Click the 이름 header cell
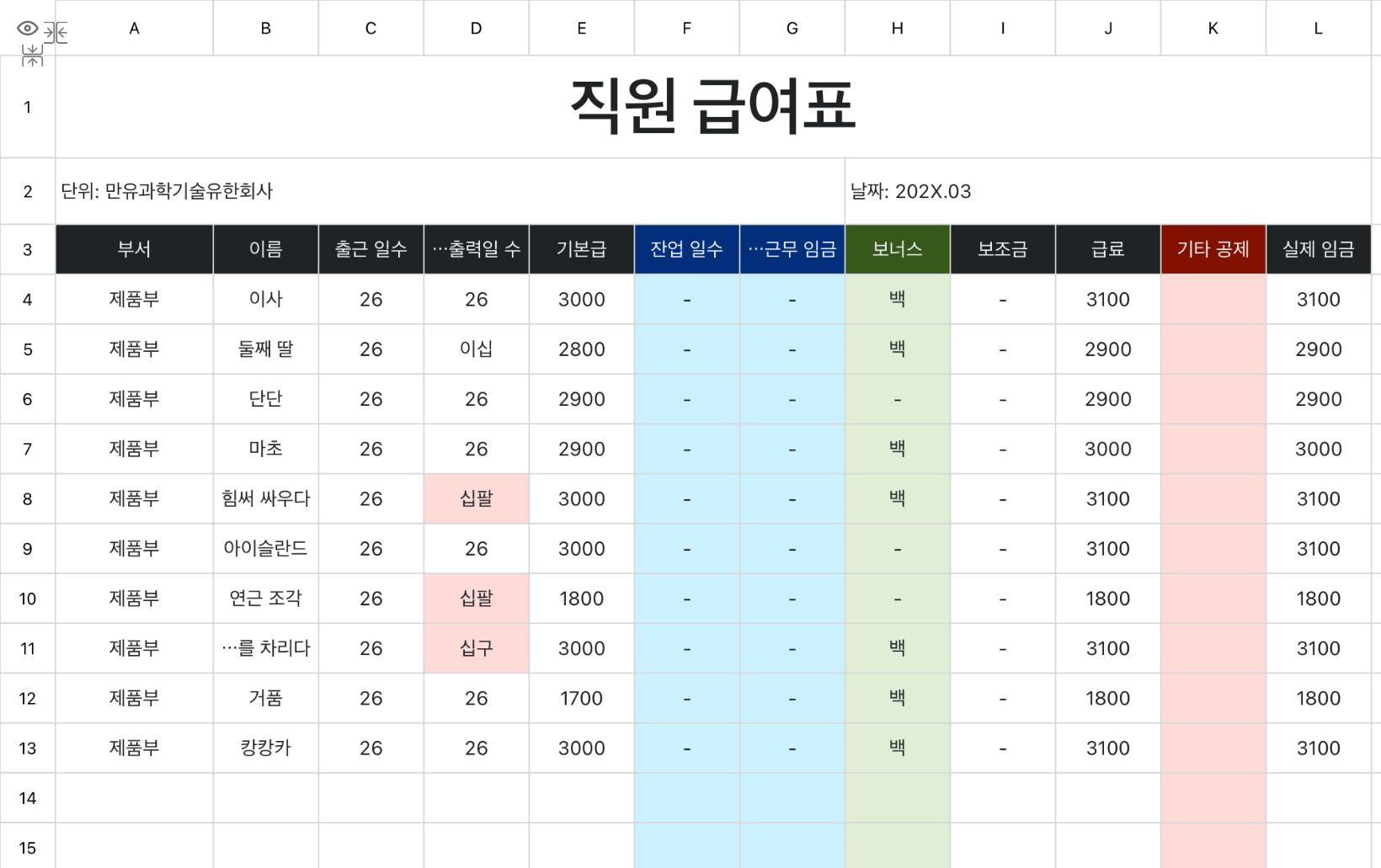This screenshot has width=1381, height=868. coord(265,249)
